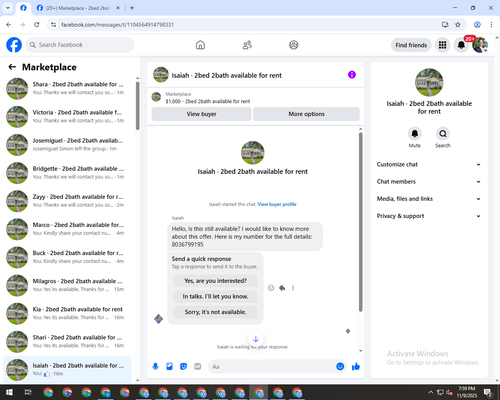Screen dimensions: 500x400
Task: Open more options dots beside message
Action: tap(293, 288)
